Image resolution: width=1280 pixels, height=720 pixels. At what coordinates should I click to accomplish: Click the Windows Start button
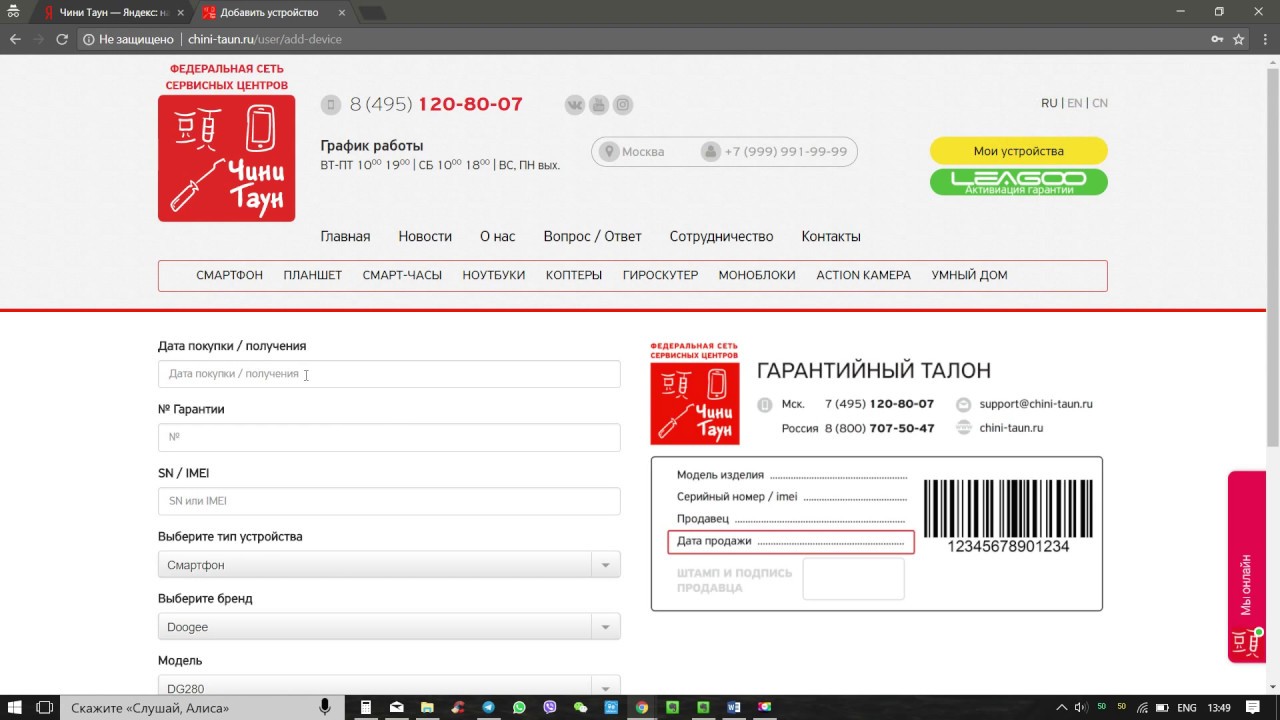pyautogui.click(x=15, y=707)
